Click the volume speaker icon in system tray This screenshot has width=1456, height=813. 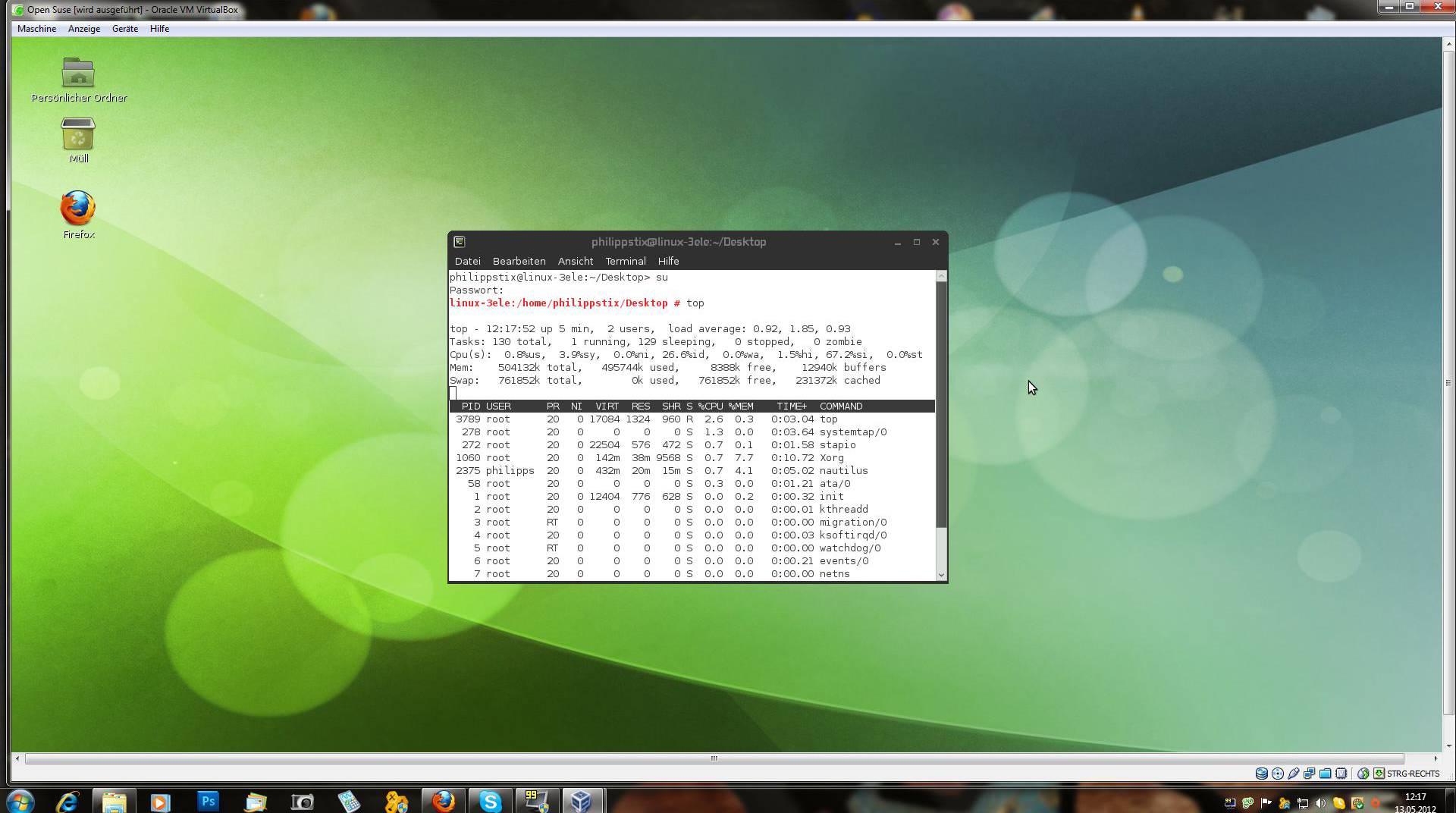pos(1320,803)
